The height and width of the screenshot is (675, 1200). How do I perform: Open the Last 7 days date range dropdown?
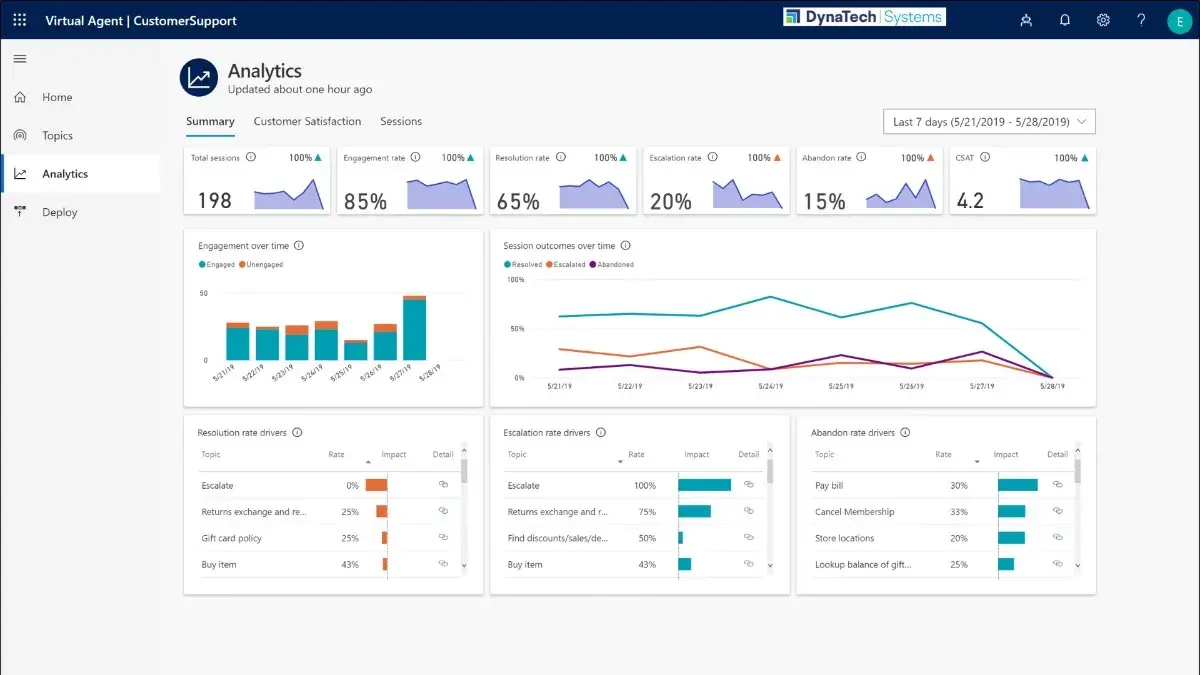(x=989, y=122)
